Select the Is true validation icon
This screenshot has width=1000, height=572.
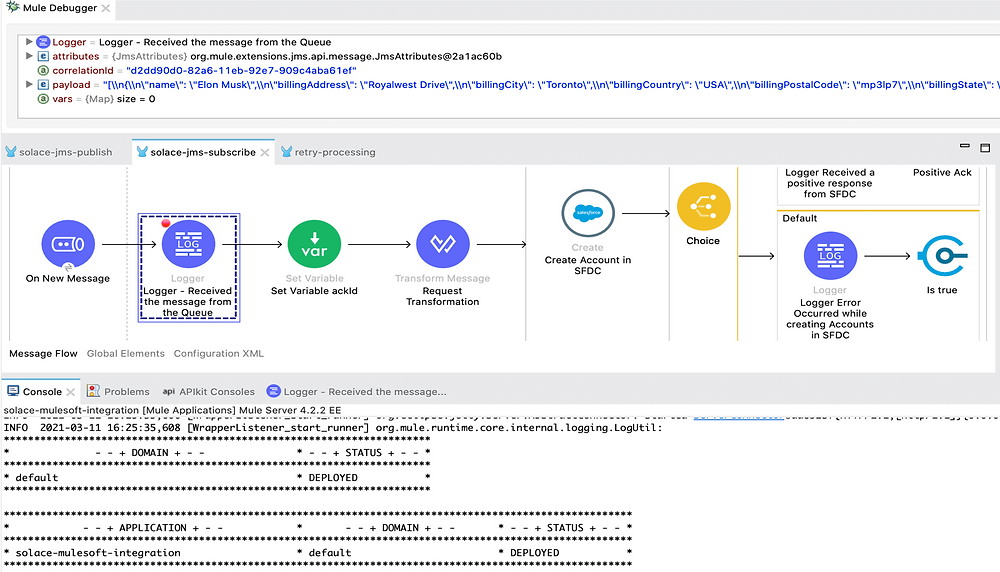tap(942, 256)
